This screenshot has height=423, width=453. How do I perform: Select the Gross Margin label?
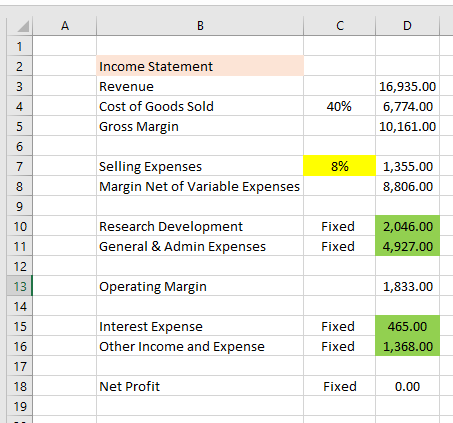tap(200, 126)
